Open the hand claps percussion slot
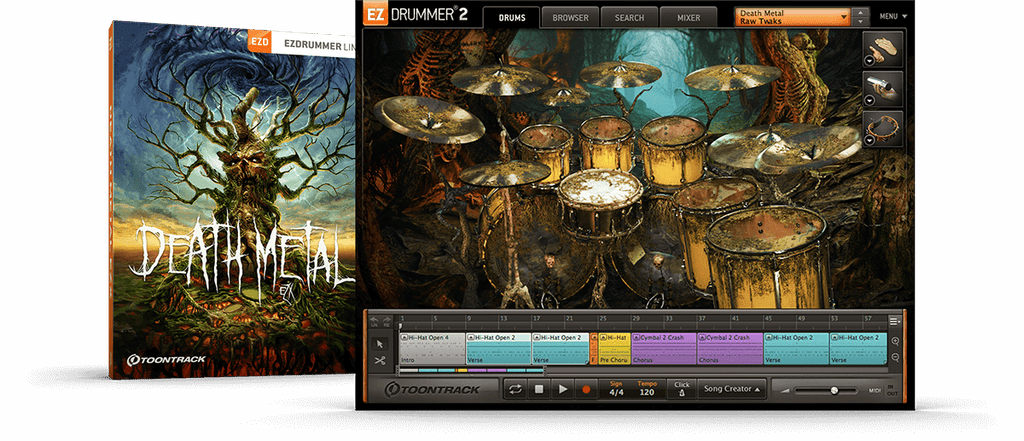Image resolution: width=1024 pixels, height=441 pixels. click(x=884, y=48)
